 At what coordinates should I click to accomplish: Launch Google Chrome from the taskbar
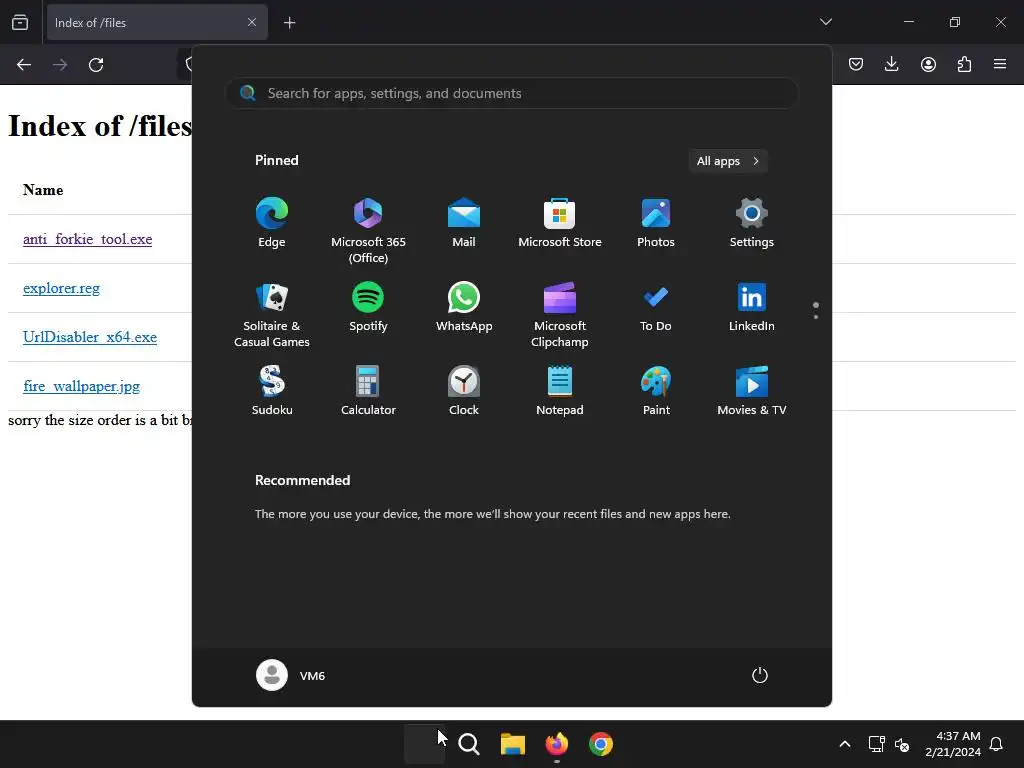click(x=601, y=744)
